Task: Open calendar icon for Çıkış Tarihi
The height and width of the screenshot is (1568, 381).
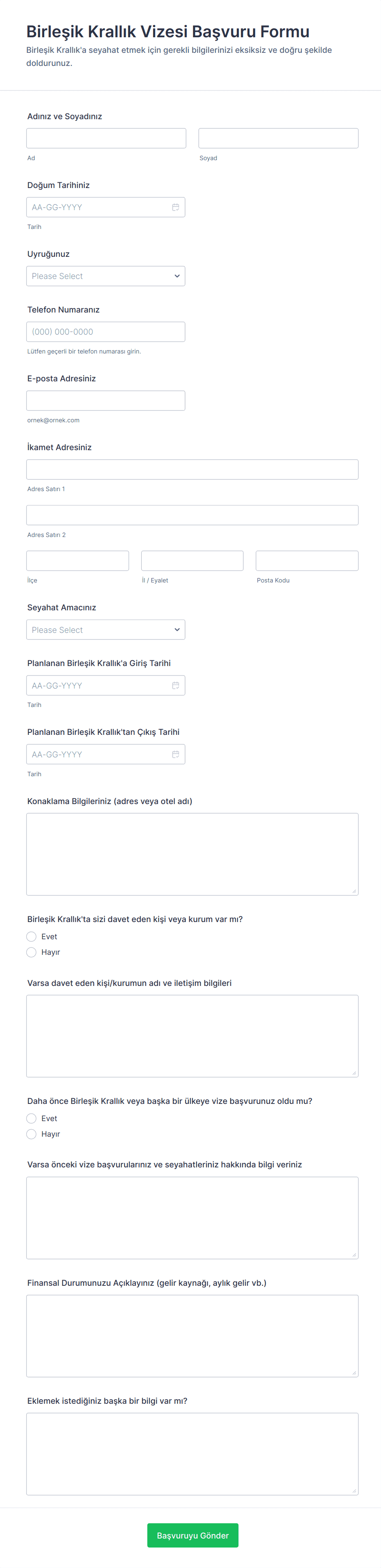Action: [175, 754]
